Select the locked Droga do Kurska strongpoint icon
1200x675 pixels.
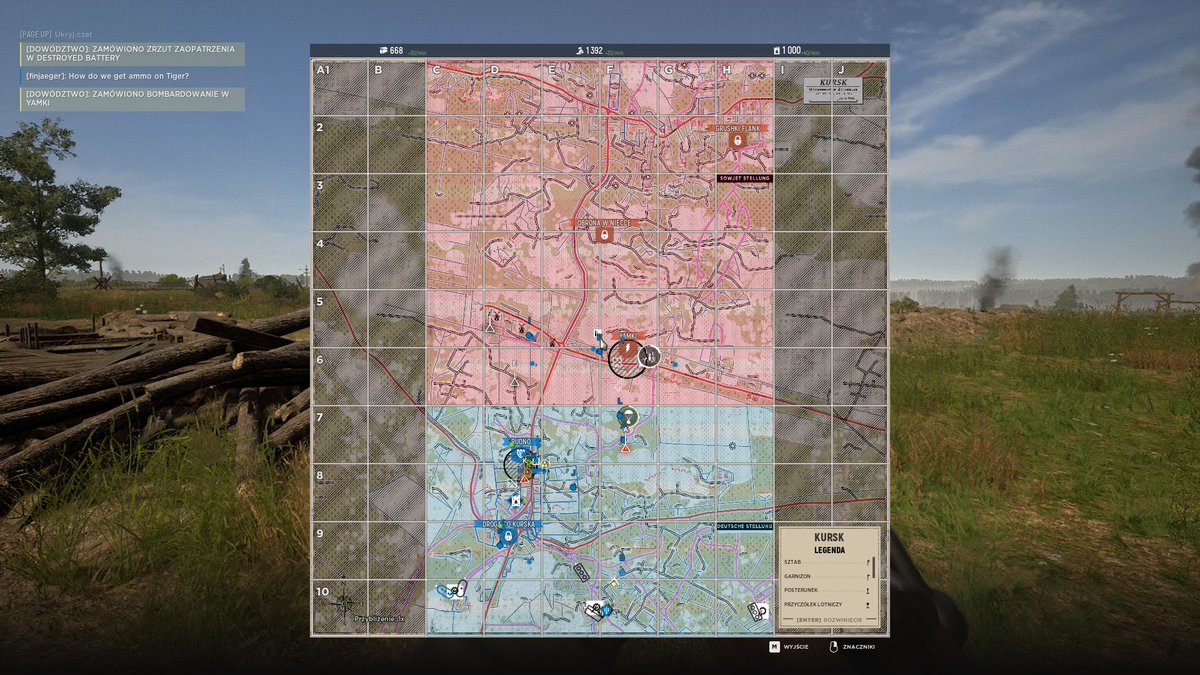(508, 537)
